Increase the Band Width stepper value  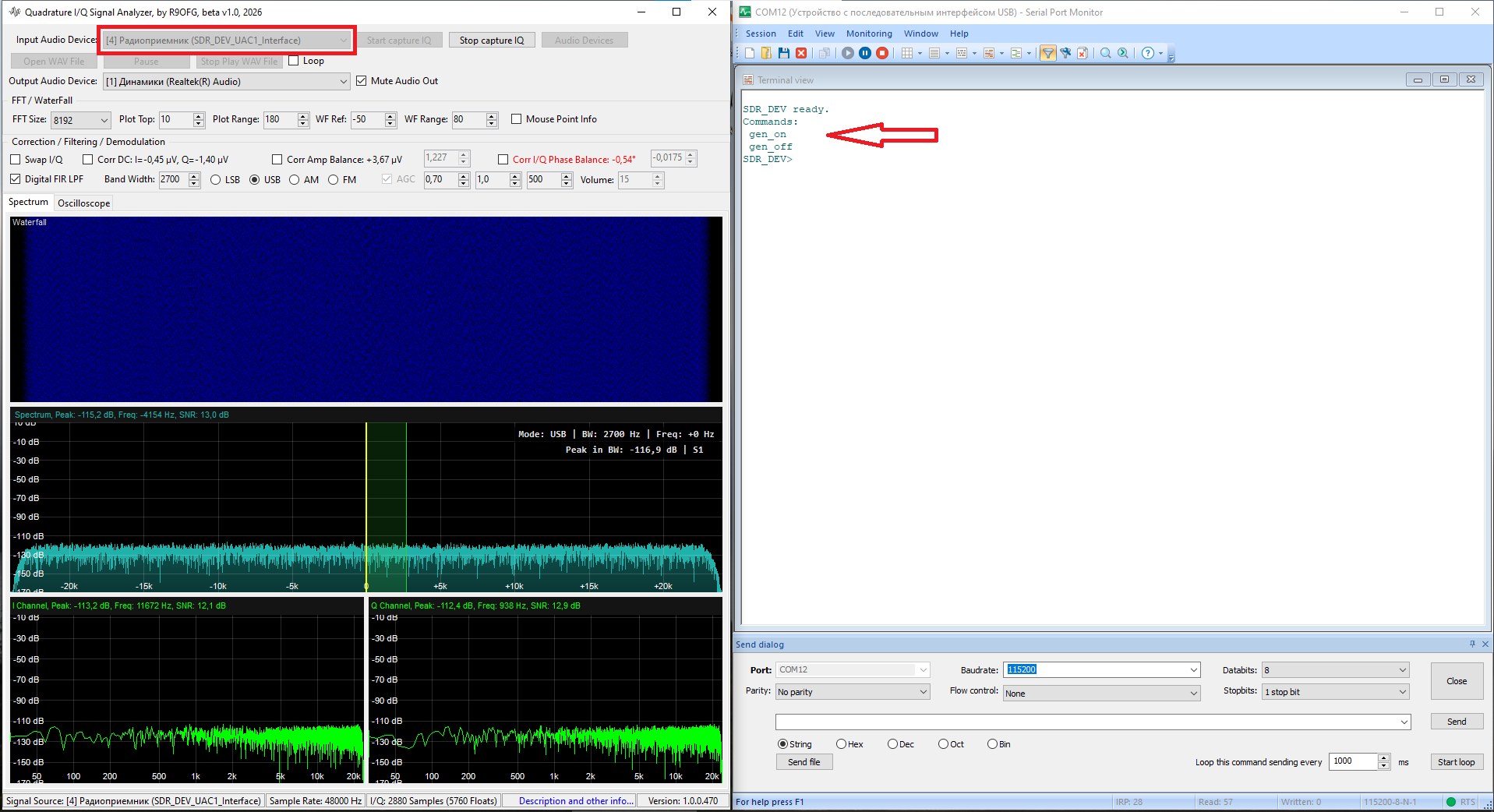tap(195, 176)
